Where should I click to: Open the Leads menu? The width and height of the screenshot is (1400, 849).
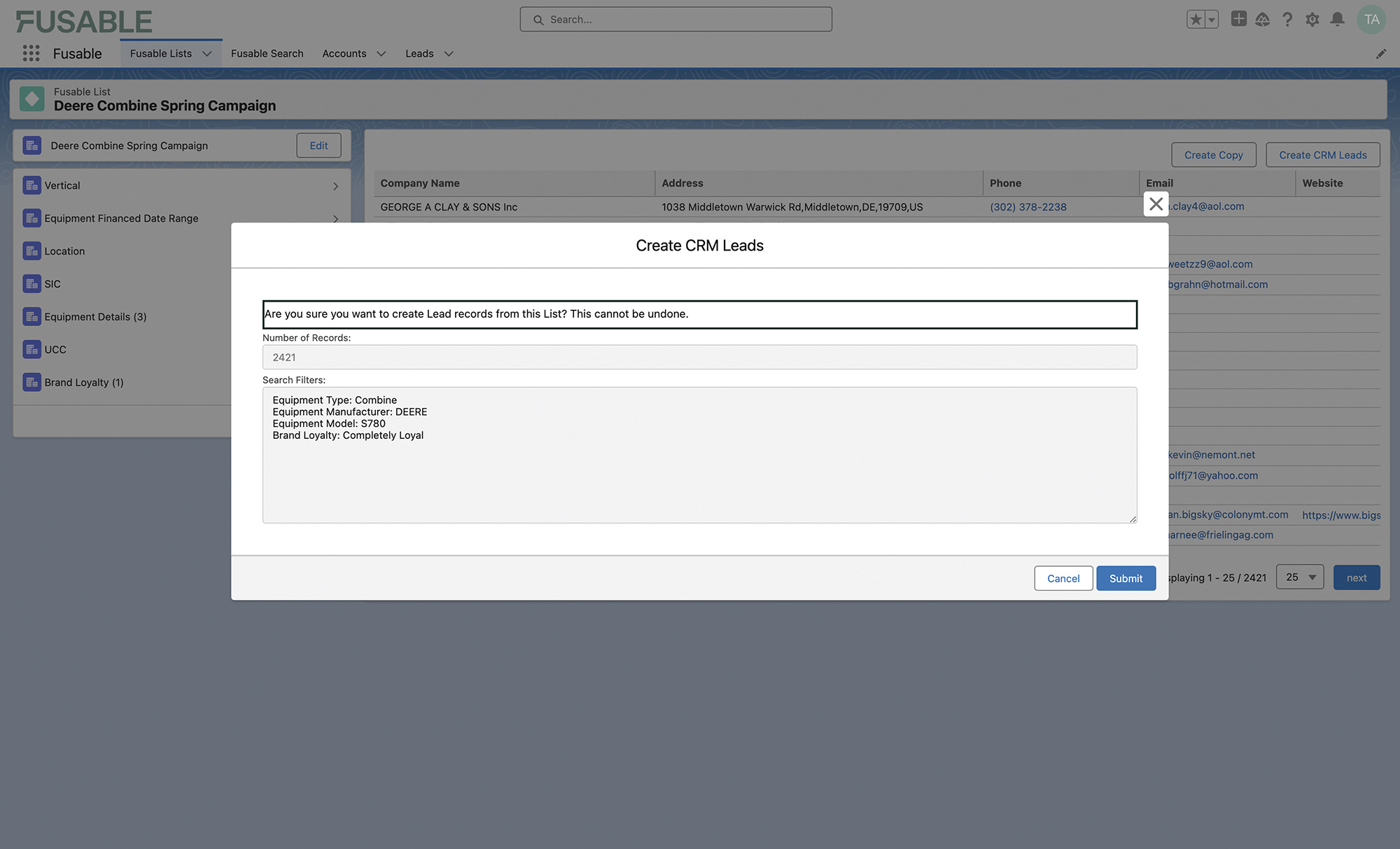428,53
